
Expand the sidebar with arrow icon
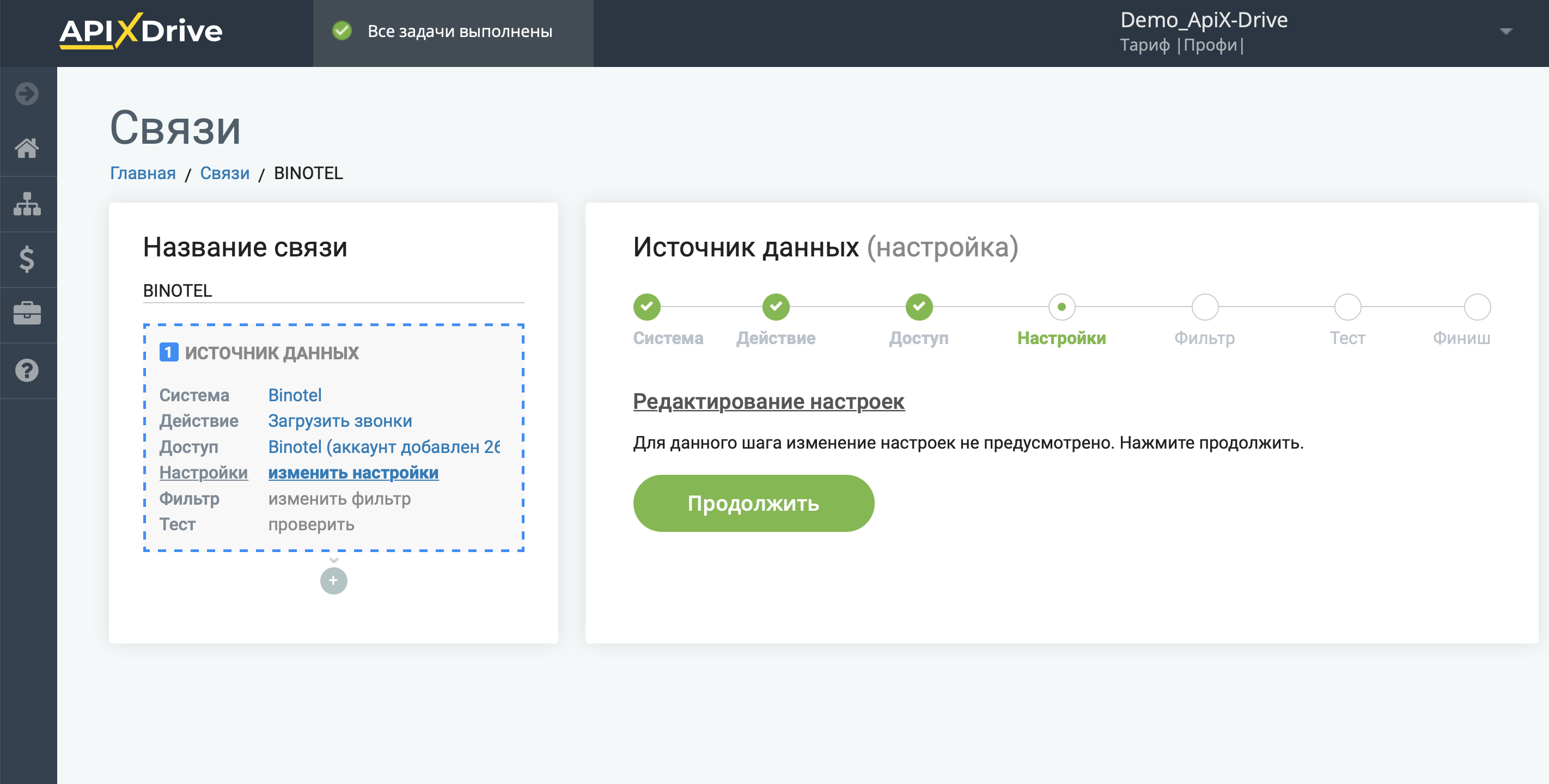point(27,93)
